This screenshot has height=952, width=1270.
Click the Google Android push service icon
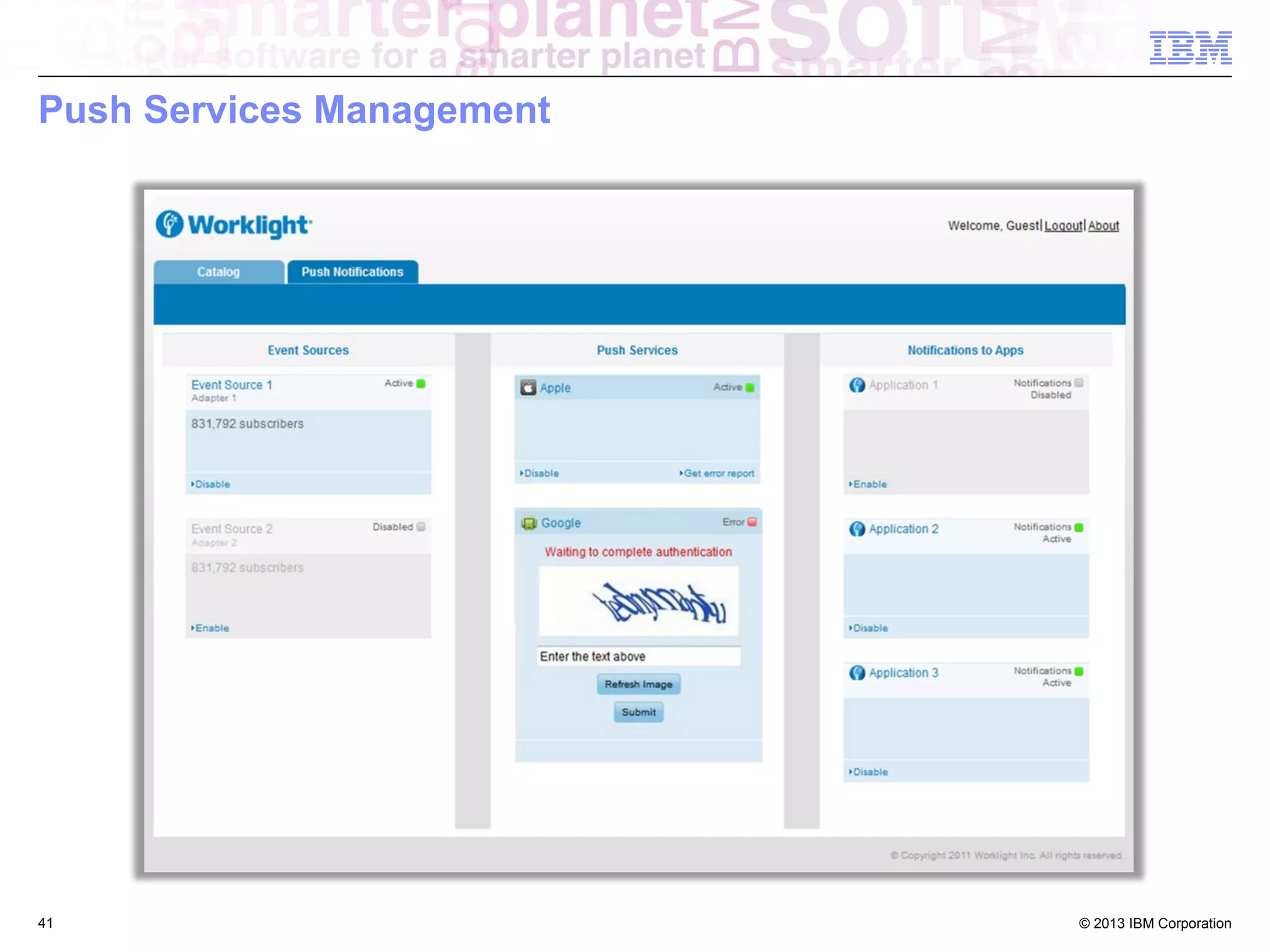(x=529, y=522)
